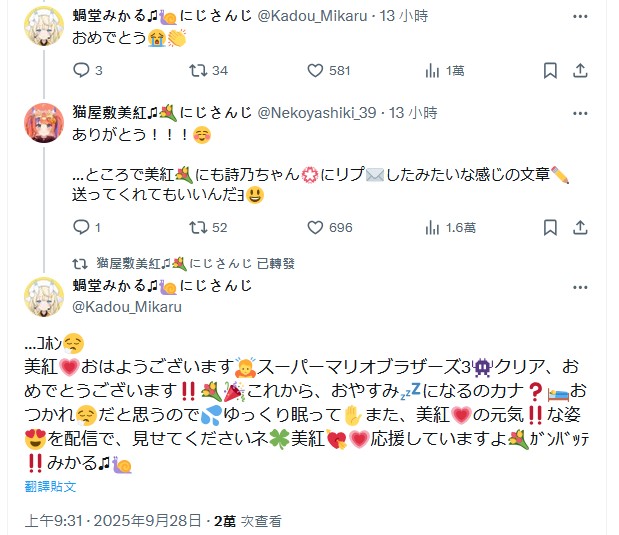The height and width of the screenshot is (535, 619).
Task: View analytics on the 1萬 views tweet
Action: tap(434, 71)
